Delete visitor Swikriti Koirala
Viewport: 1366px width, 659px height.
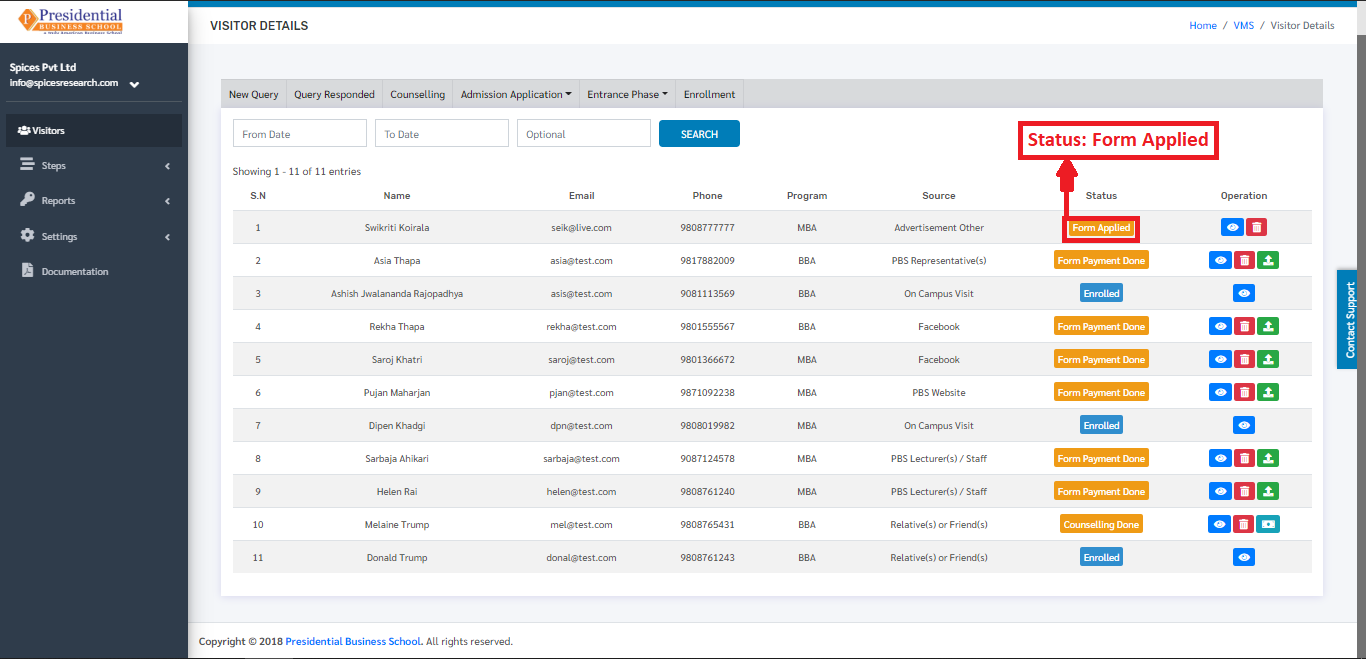[x=1256, y=227]
